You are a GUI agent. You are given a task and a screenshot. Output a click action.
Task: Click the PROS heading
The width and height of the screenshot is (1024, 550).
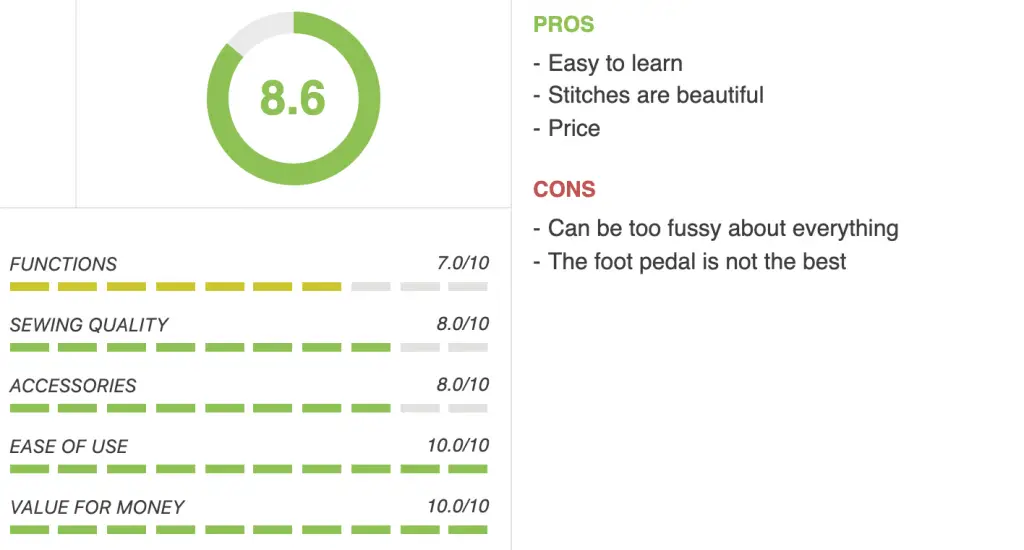[564, 24]
